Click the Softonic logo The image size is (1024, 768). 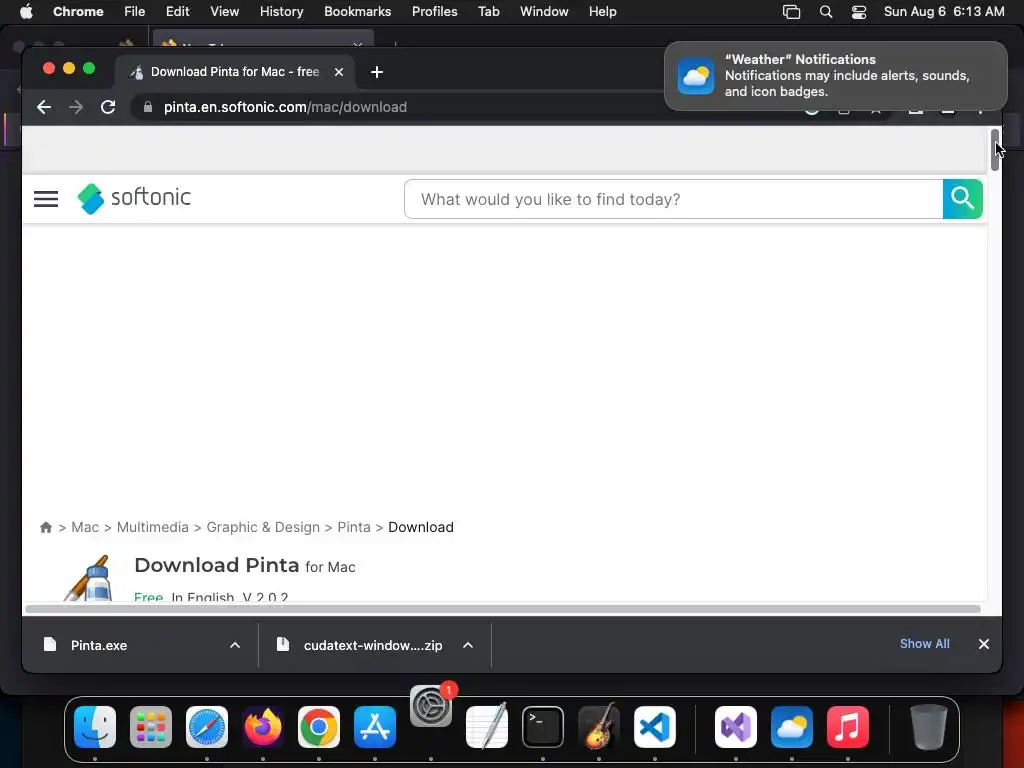tap(135, 198)
